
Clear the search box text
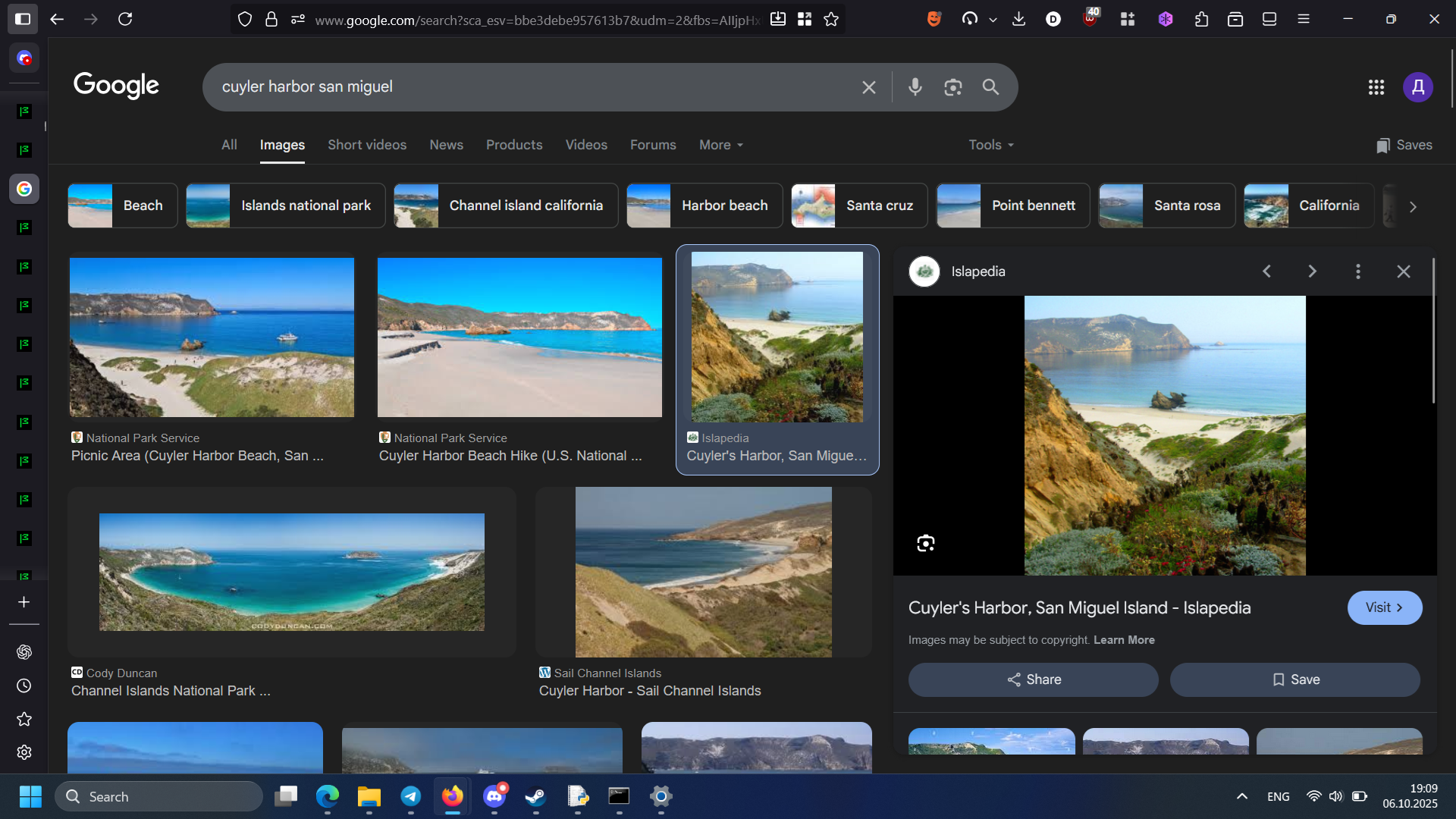tap(869, 87)
